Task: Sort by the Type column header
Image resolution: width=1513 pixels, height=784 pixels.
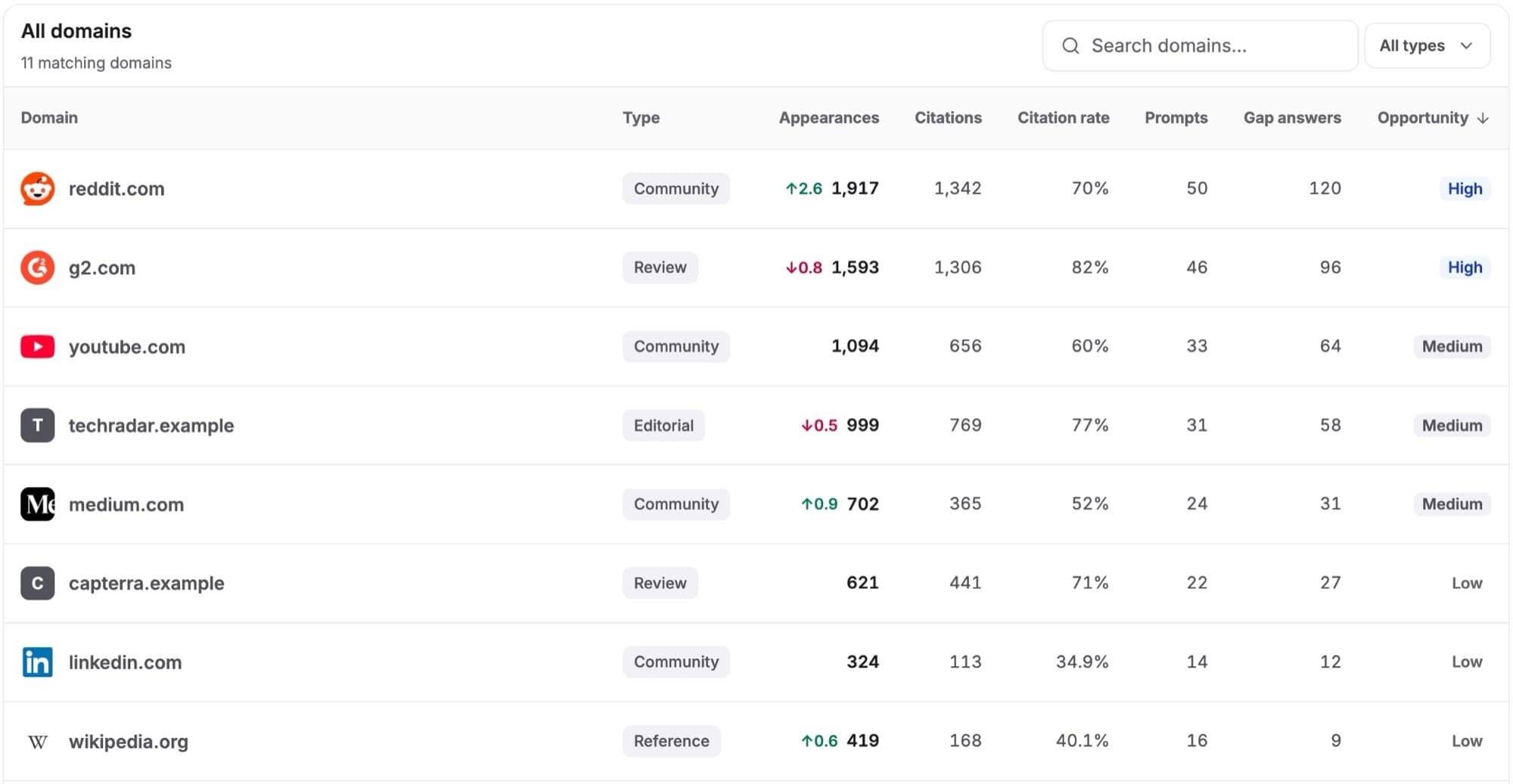Action: pyautogui.click(x=641, y=118)
